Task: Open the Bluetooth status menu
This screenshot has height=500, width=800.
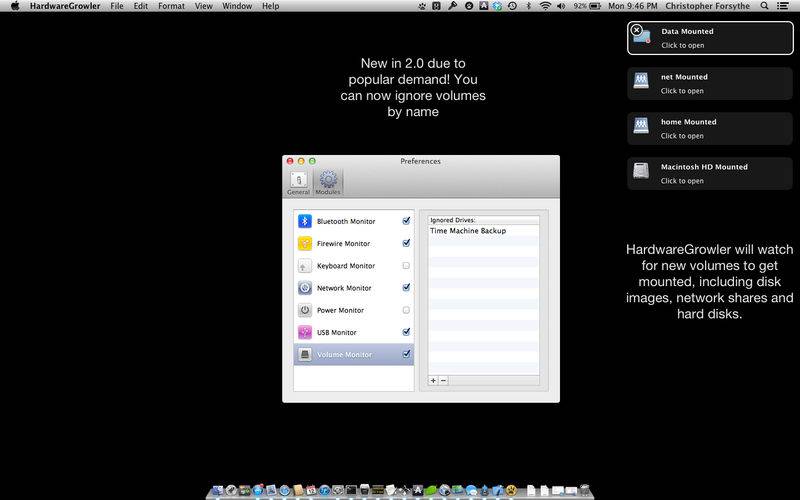Action: (529, 6)
